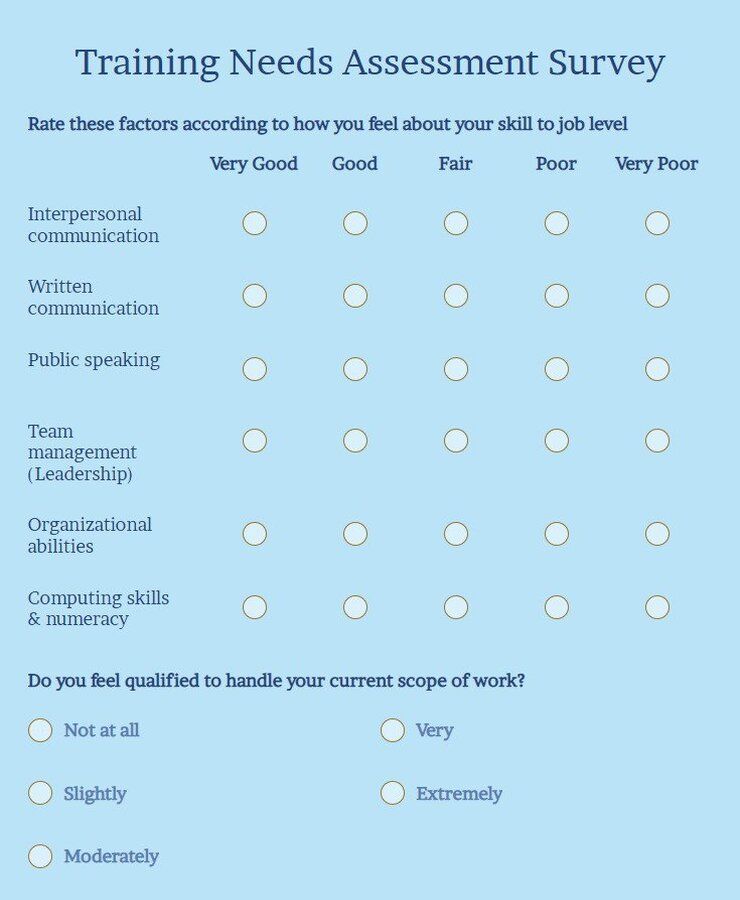Mark Computing skills as Good
Image resolution: width=740 pixels, height=900 pixels.
[x=355, y=606]
